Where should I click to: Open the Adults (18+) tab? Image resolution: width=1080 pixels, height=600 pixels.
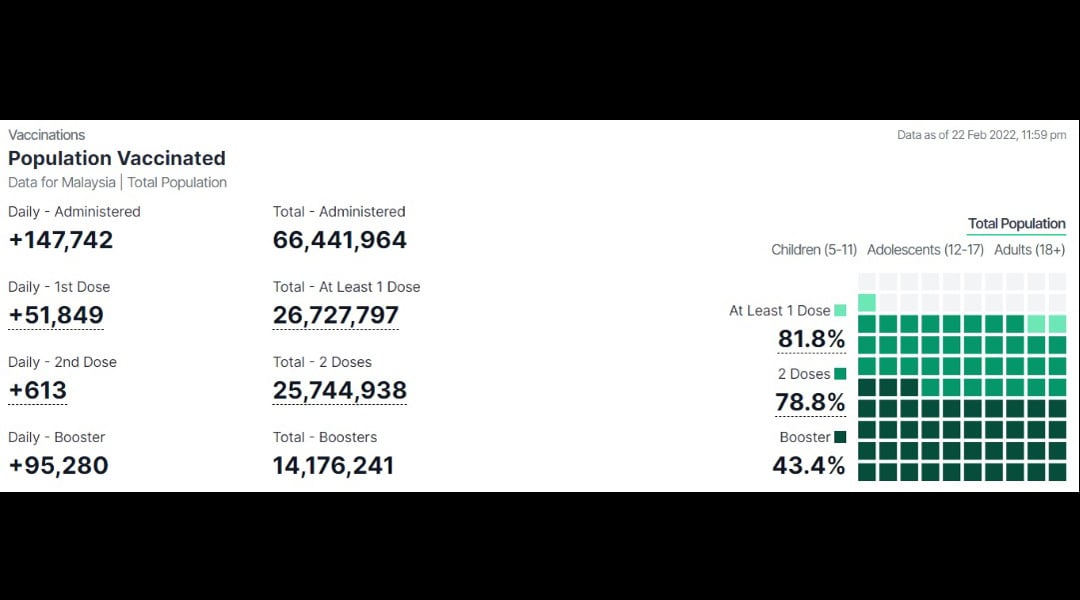coord(1029,250)
